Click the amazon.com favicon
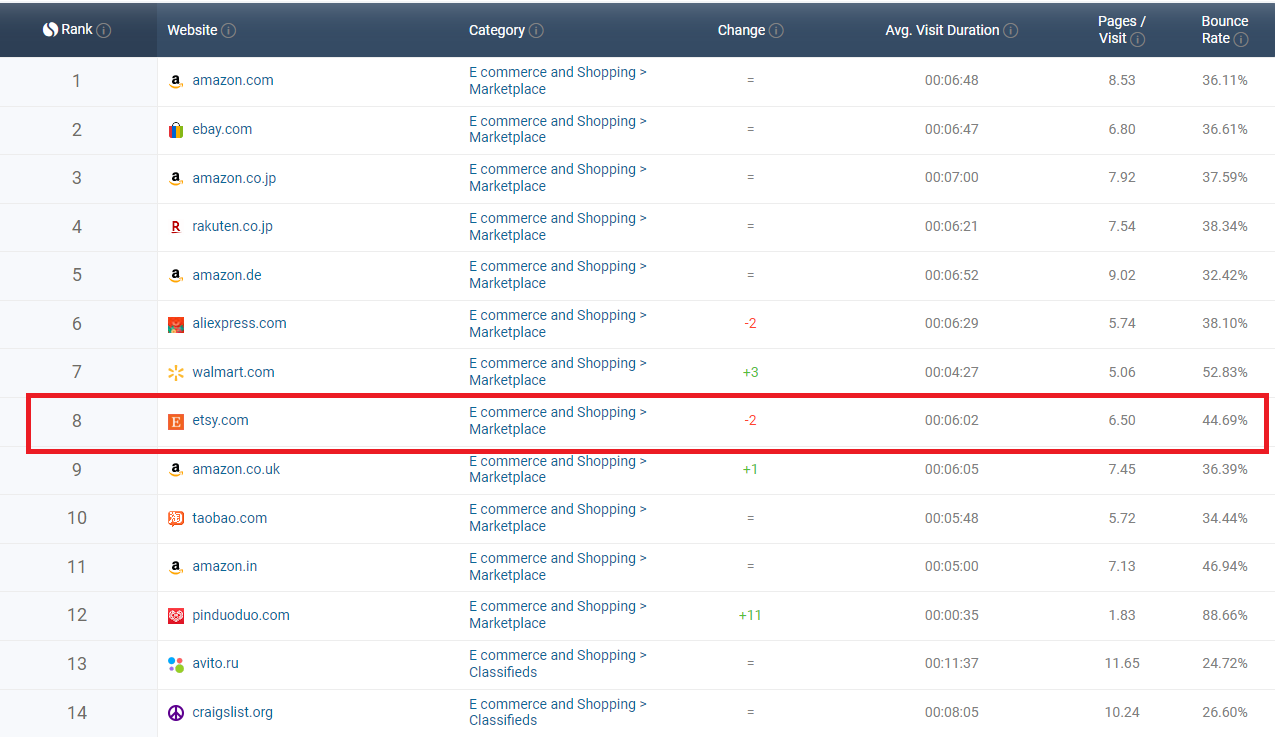 (x=176, y=81)
